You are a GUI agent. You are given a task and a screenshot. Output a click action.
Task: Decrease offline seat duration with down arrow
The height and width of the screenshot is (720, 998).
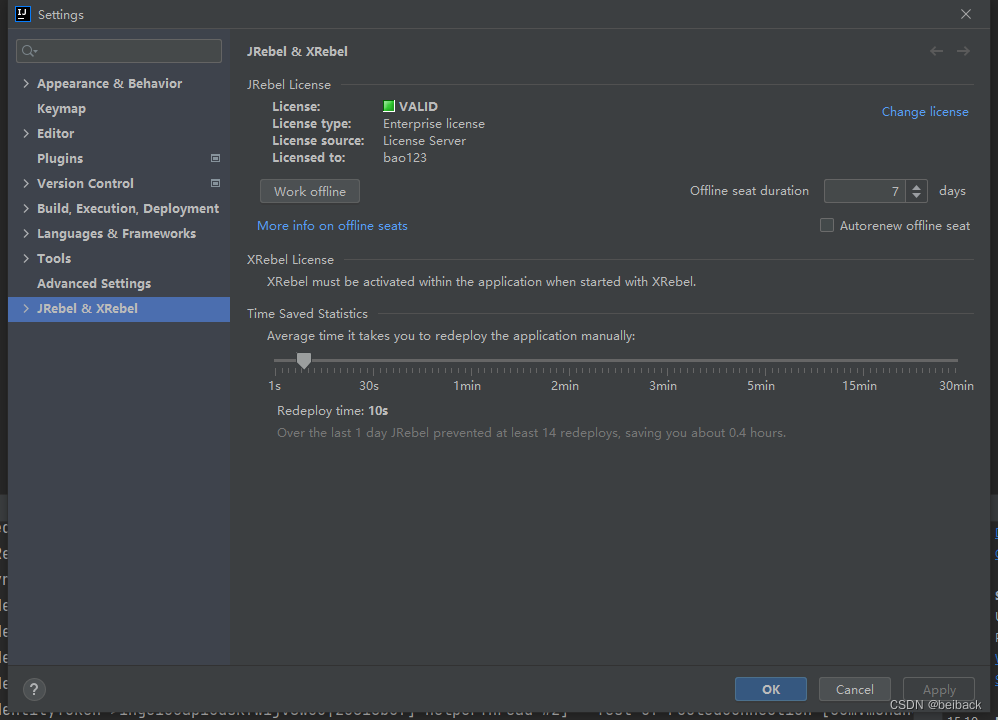[x=917, y=195]
